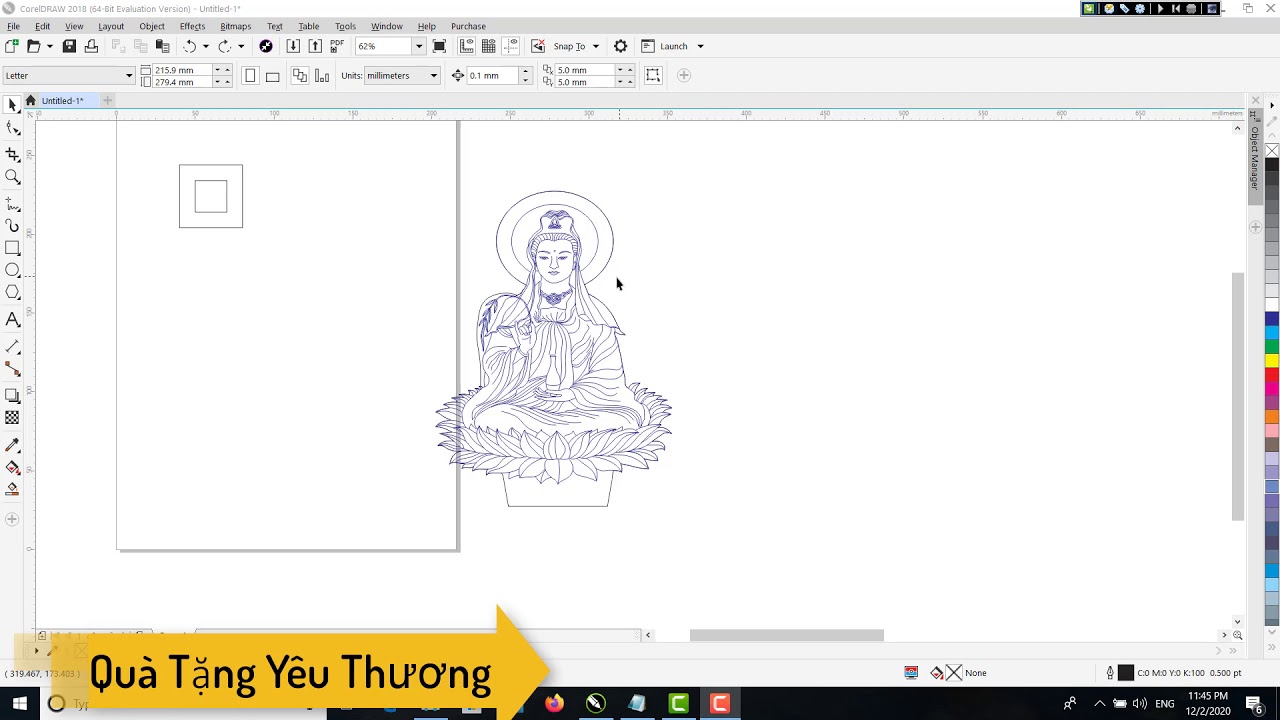
Task: Click the search content icon in toolbar
Action: coord(266,46)
